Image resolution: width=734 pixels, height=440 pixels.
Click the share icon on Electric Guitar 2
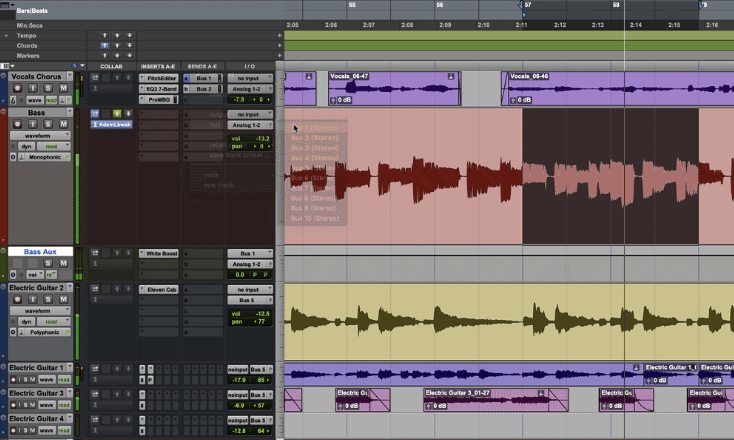[95, 289]
